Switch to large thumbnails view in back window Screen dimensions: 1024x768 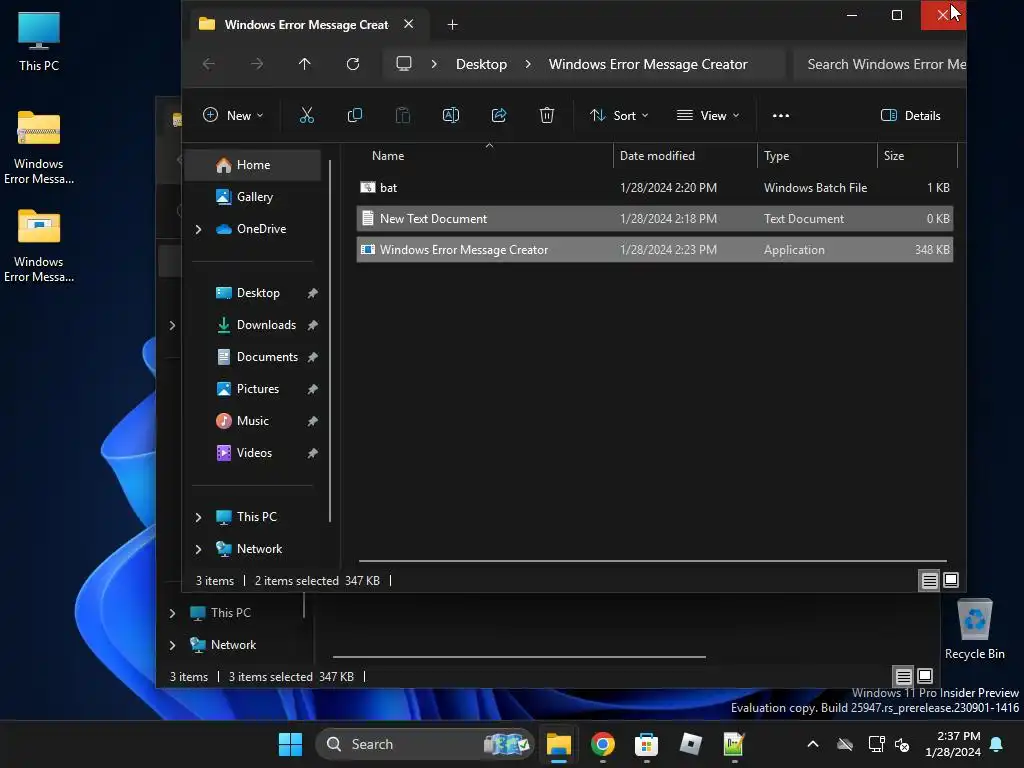[925, 676]
